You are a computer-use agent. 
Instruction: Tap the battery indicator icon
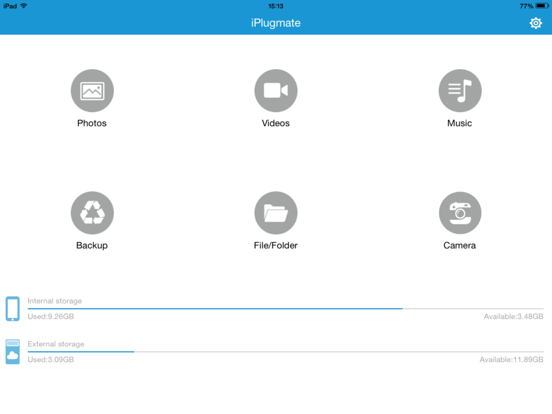(x=542, y=6)
